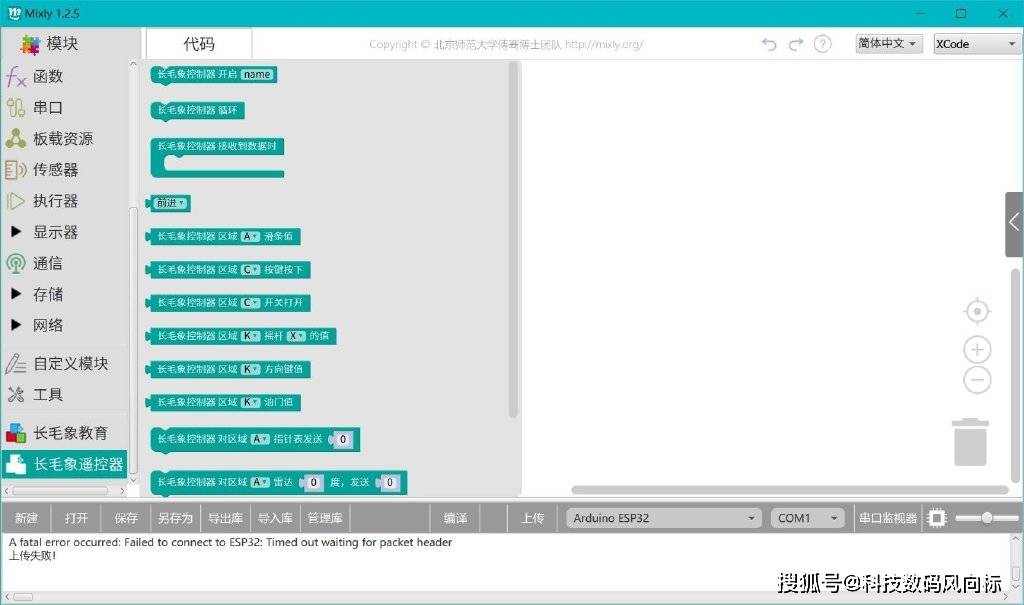Viewport: 1024px width, 605px height.
Task: Click the 编译 compile button
Action: (455, 518)
